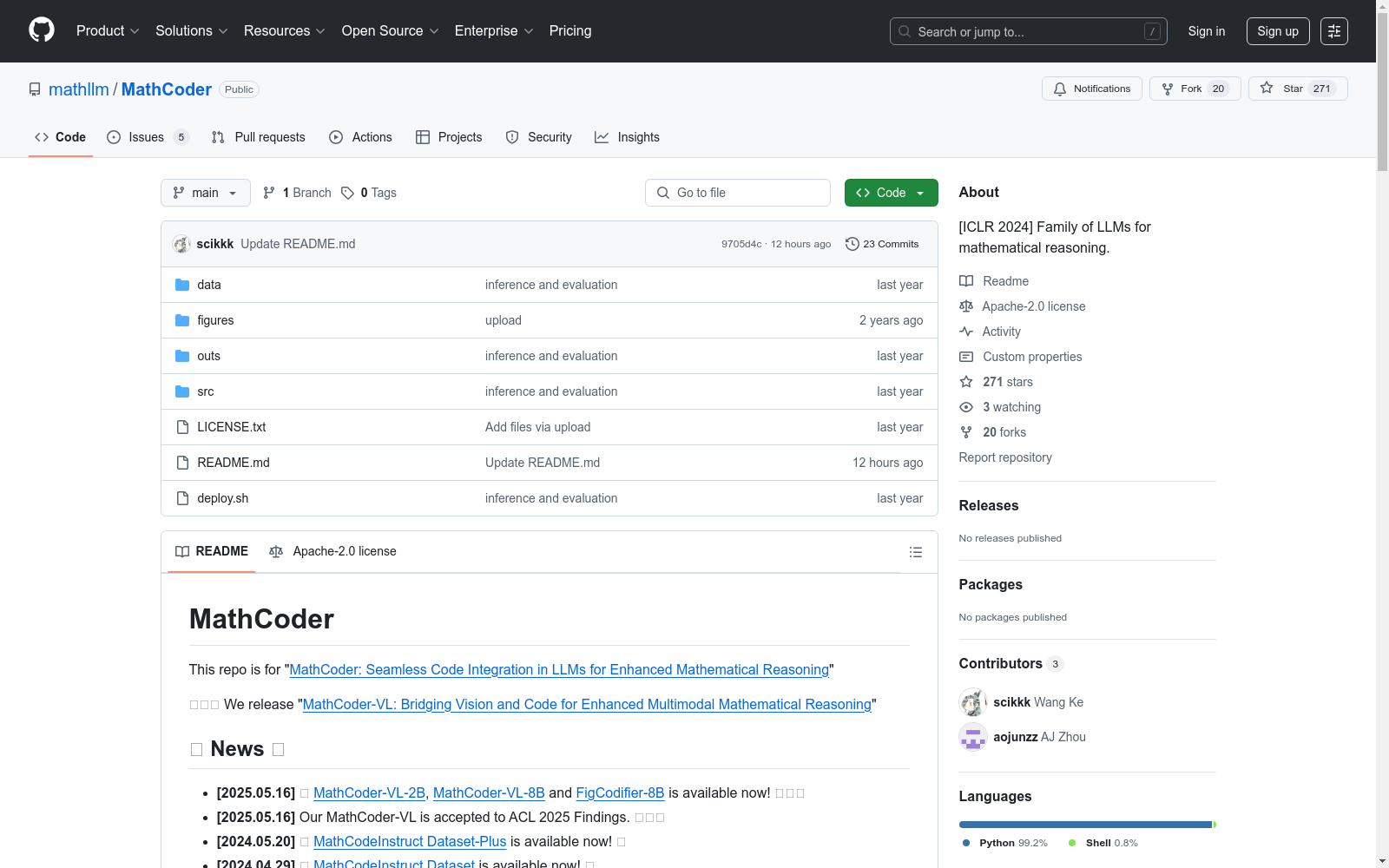Click the README.md file icon
The image size is (1389, 868).
tap(182, 463)
